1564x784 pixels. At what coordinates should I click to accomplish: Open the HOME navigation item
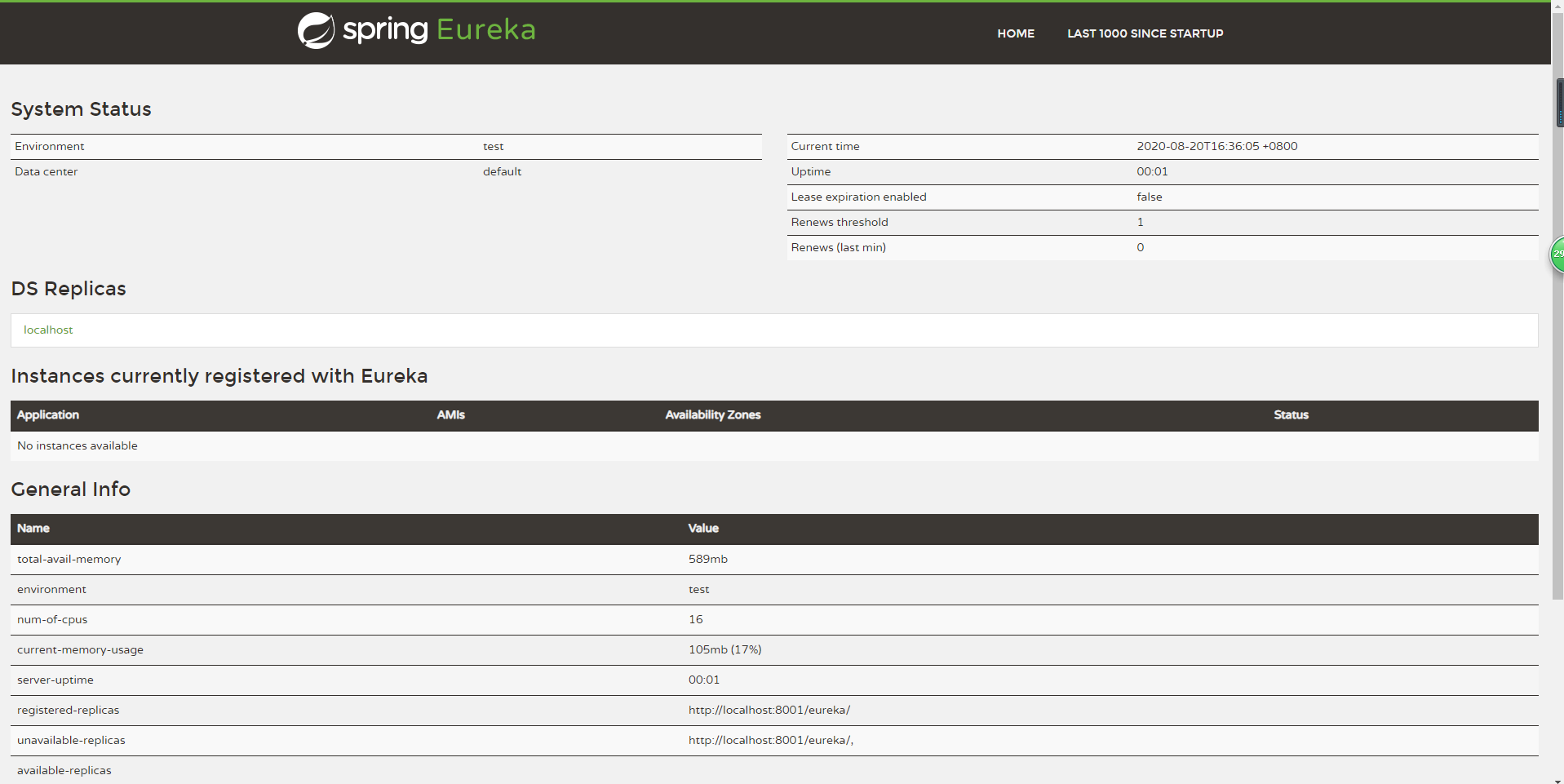1016,33
